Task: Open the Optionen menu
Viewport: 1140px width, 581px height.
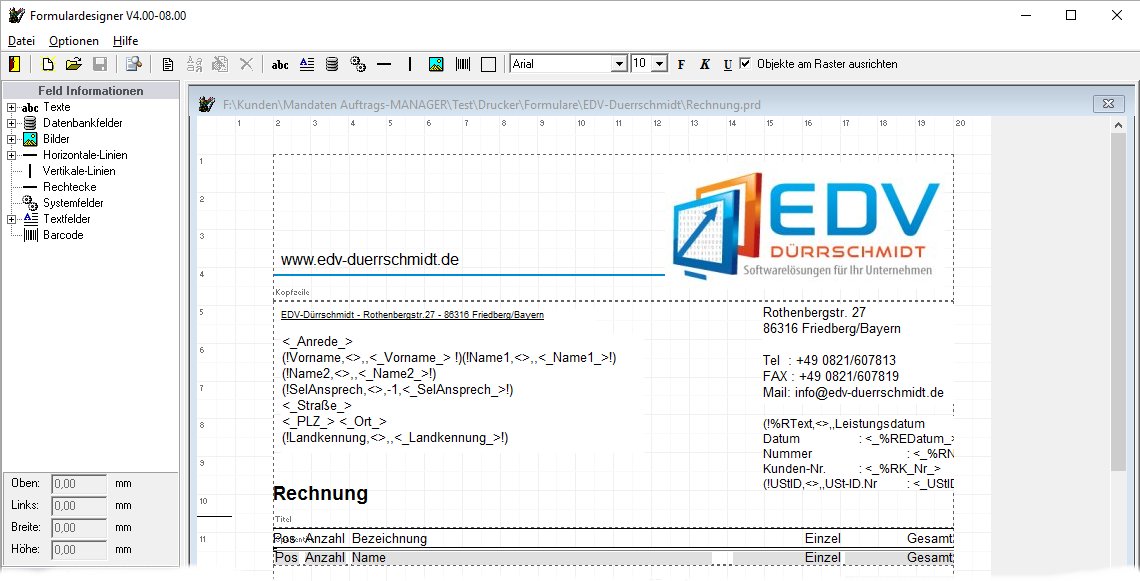Action: (x=73, y=41)
